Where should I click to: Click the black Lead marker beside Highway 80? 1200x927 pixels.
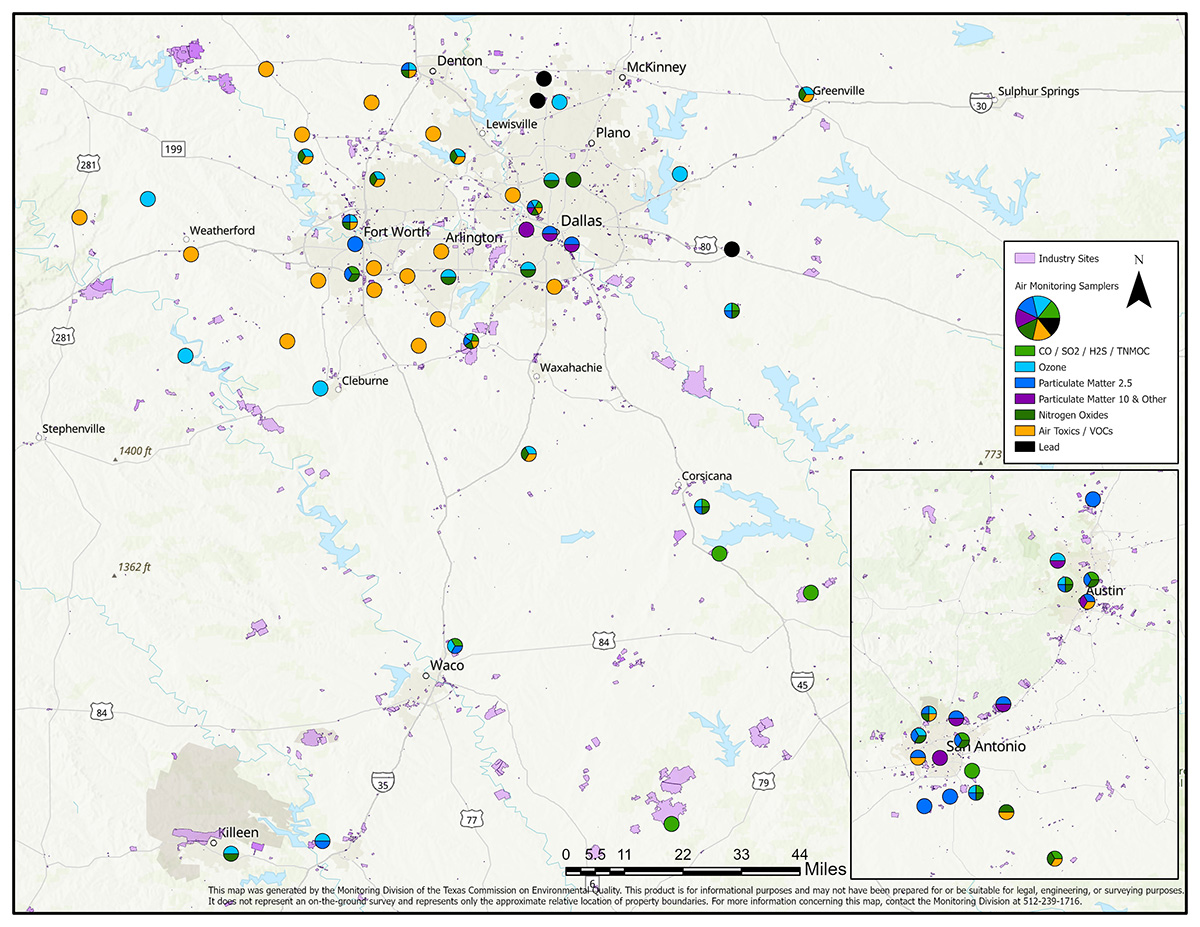[x=732, y=249]
